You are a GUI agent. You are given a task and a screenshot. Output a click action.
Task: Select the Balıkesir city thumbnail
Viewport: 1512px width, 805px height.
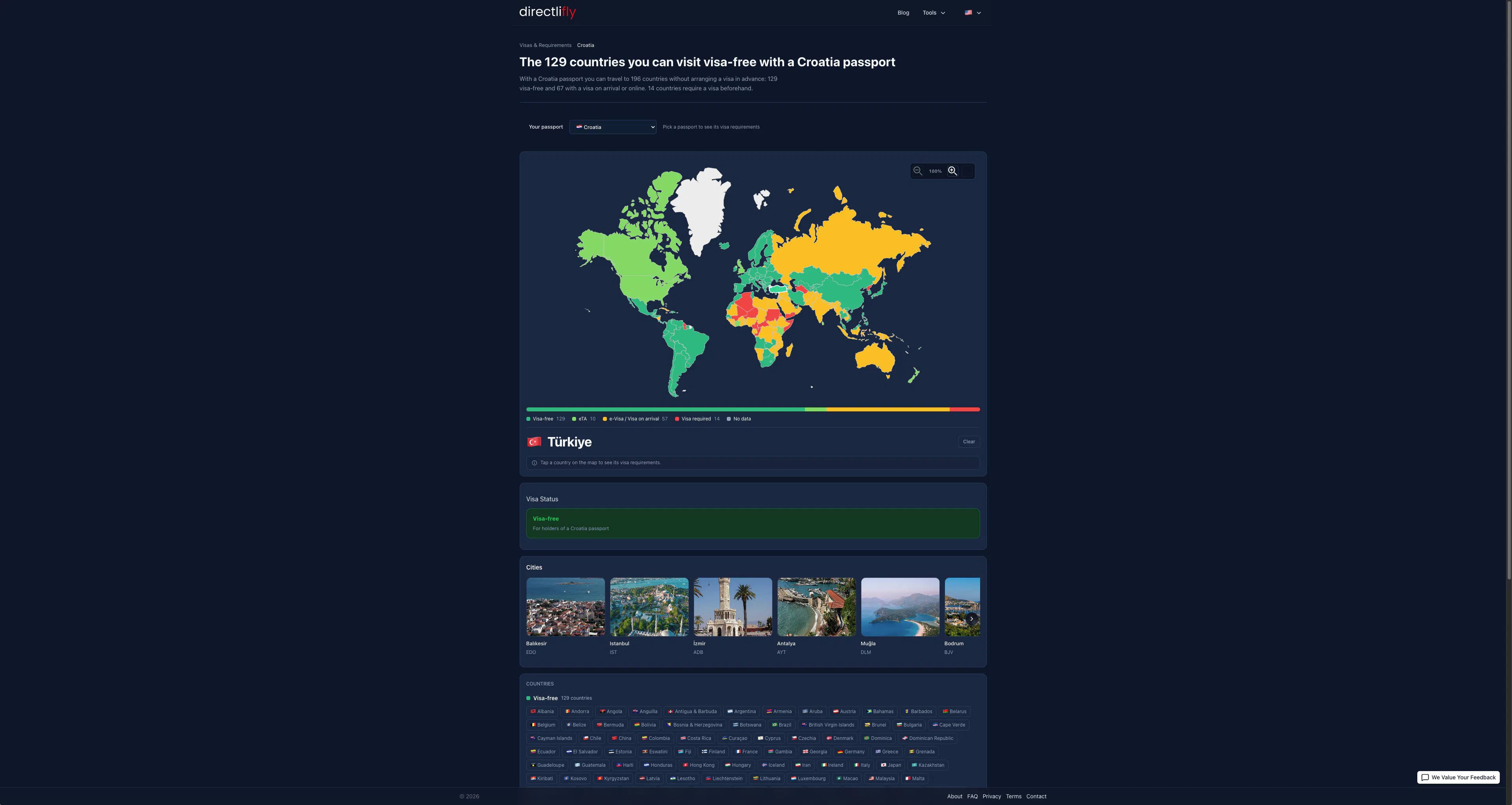point(565,607)
